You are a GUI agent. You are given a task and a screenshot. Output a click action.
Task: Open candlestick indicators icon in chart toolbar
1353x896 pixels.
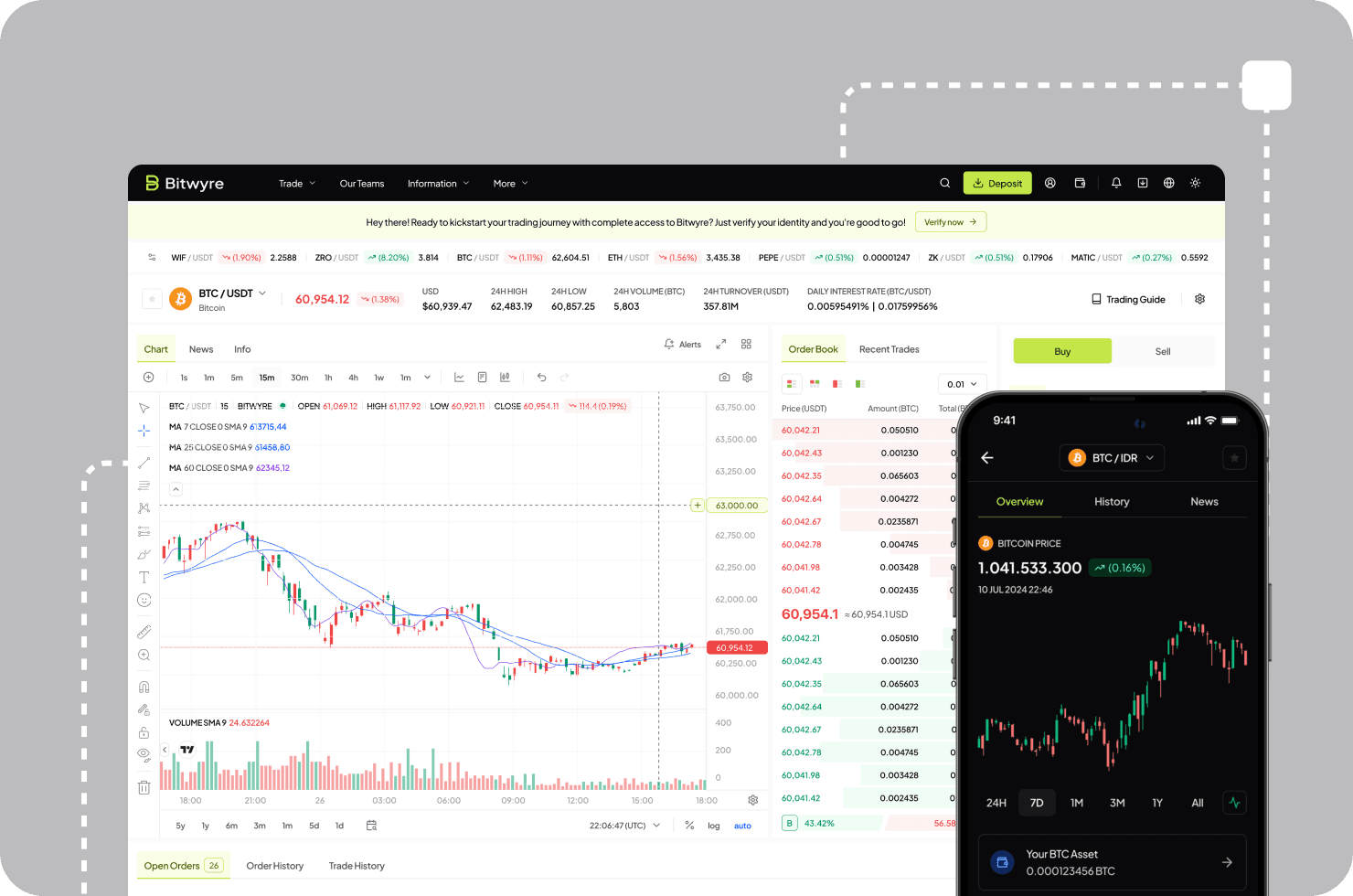click(x=505, y=377)
